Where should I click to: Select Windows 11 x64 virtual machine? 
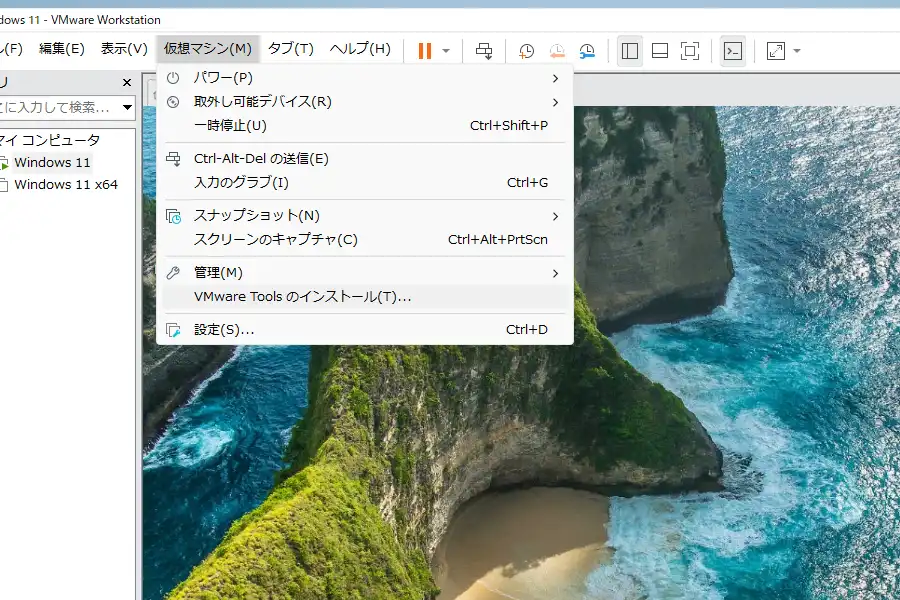(x=66, y=184)
